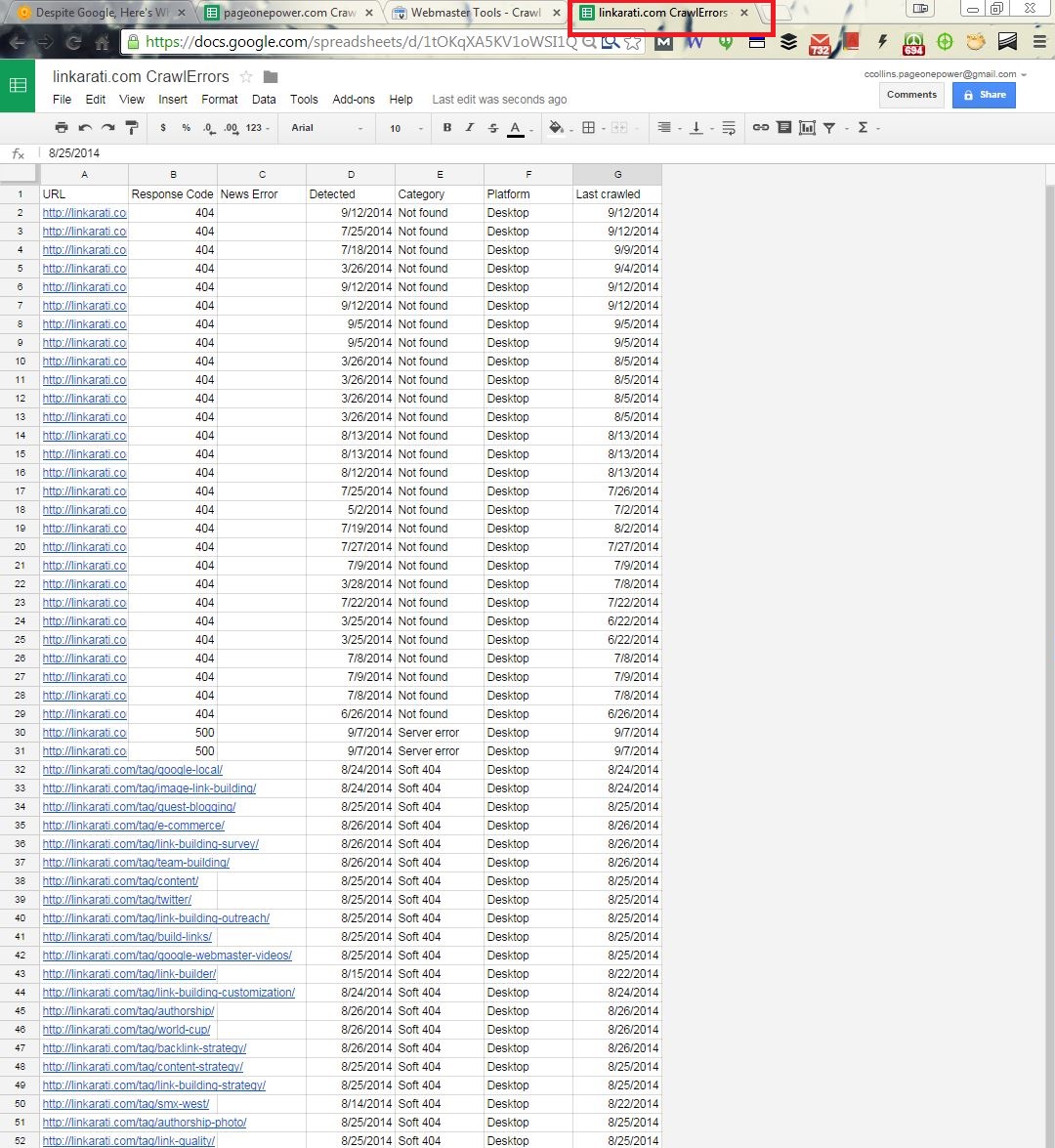Click the blue Share button
Screen dimensions: 1055x1148
tap(984, 95)
